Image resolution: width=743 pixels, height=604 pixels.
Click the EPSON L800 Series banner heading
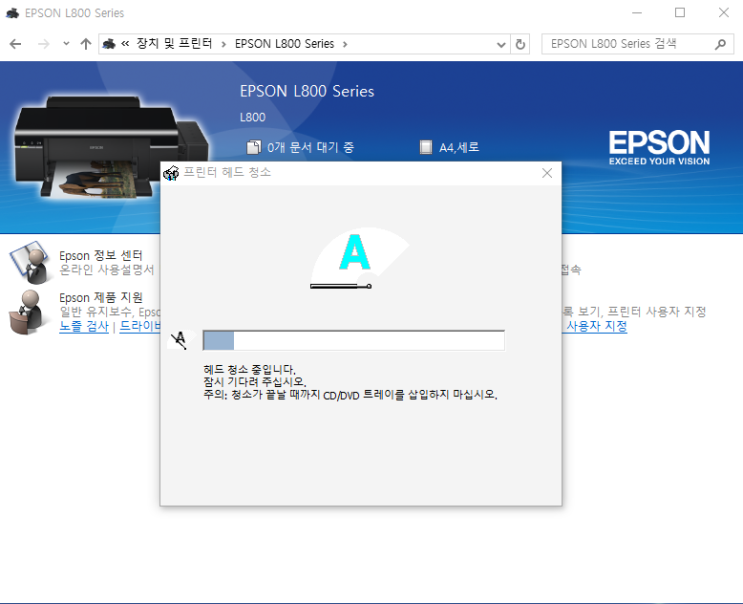(x=307, y=91)
